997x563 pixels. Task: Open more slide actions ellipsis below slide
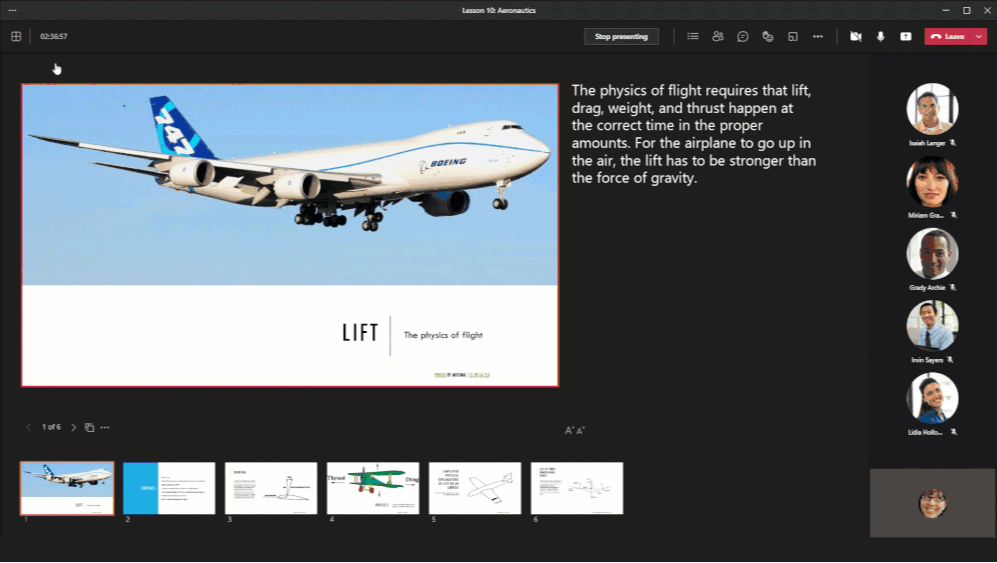click(105, 427)
